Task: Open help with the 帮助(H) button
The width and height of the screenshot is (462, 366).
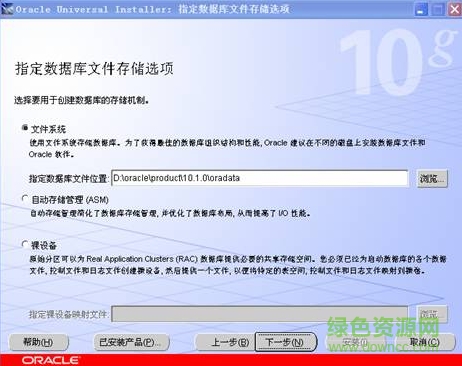Action: 38,342
